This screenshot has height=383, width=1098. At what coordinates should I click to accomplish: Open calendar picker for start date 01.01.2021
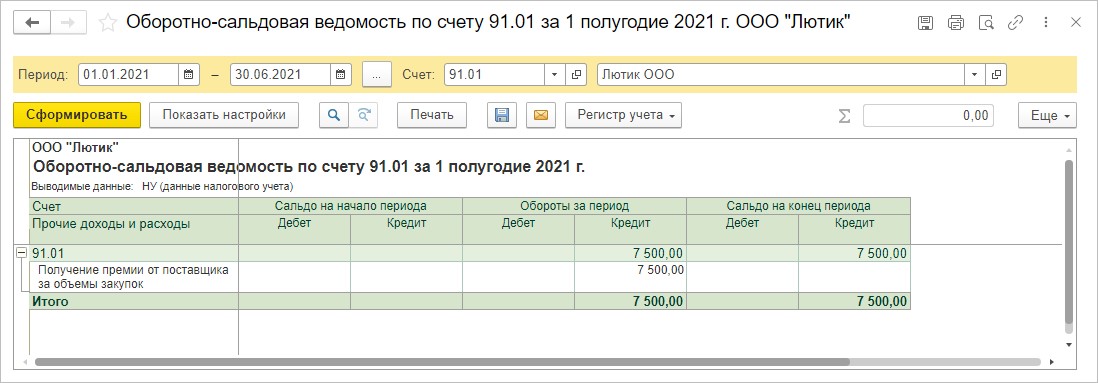tap(188, 74)
